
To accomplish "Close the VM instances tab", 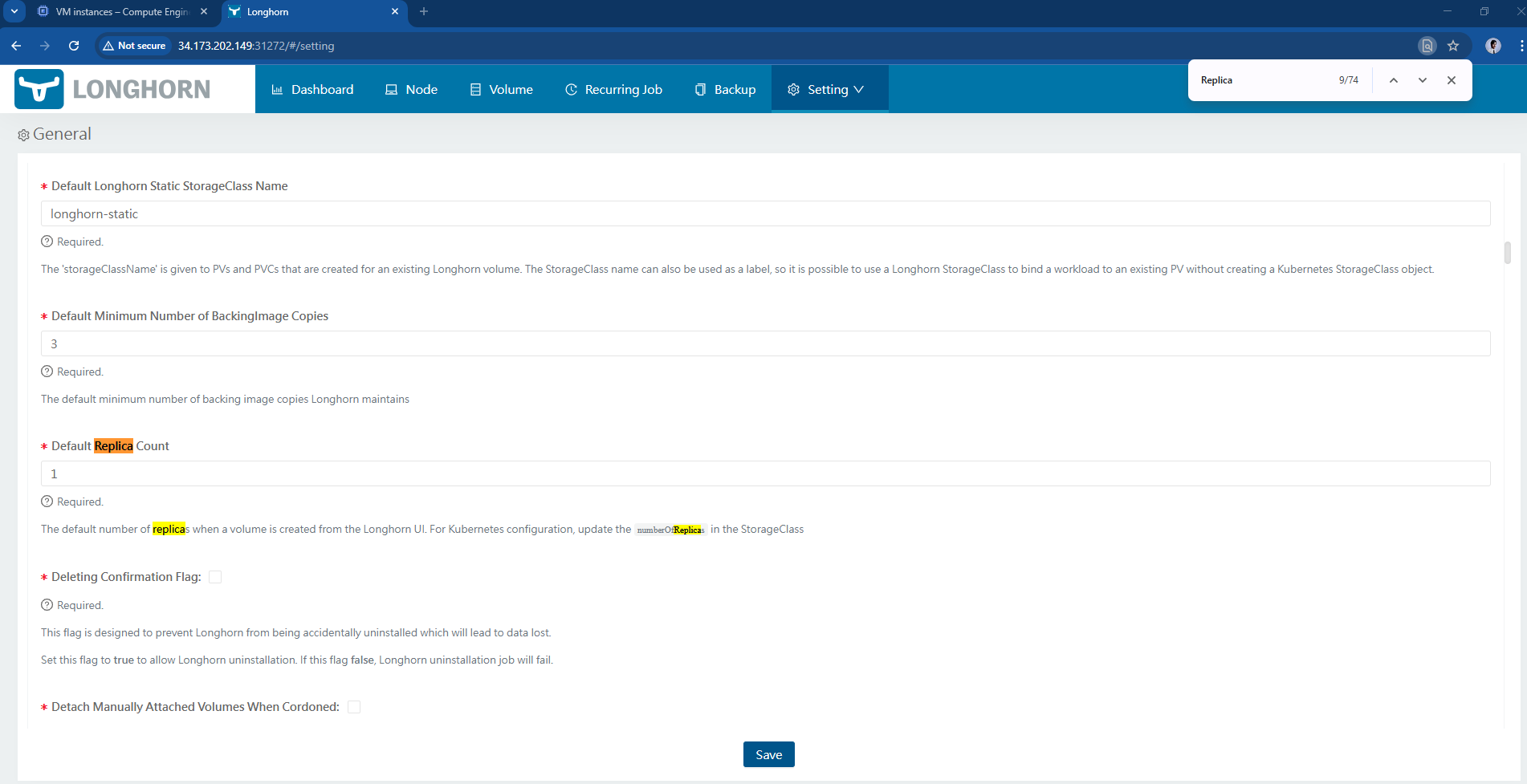I will (x=204, y=12).
